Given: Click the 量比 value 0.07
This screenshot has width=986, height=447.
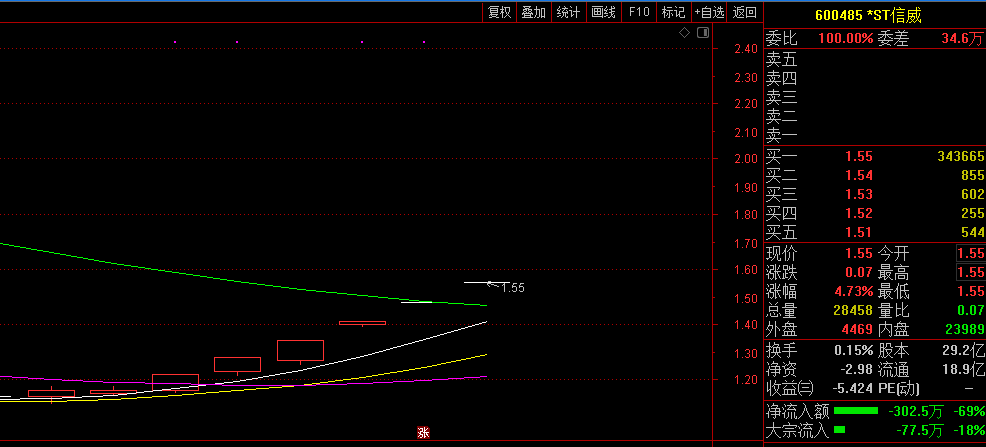Looking at the screenshot, I should click(970, 311).
